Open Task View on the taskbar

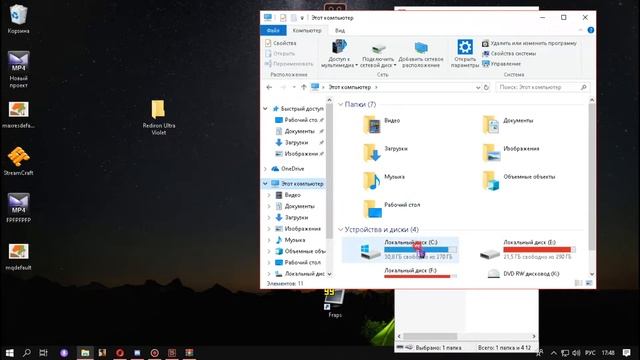pyautogui.click(x=43, y=353)
